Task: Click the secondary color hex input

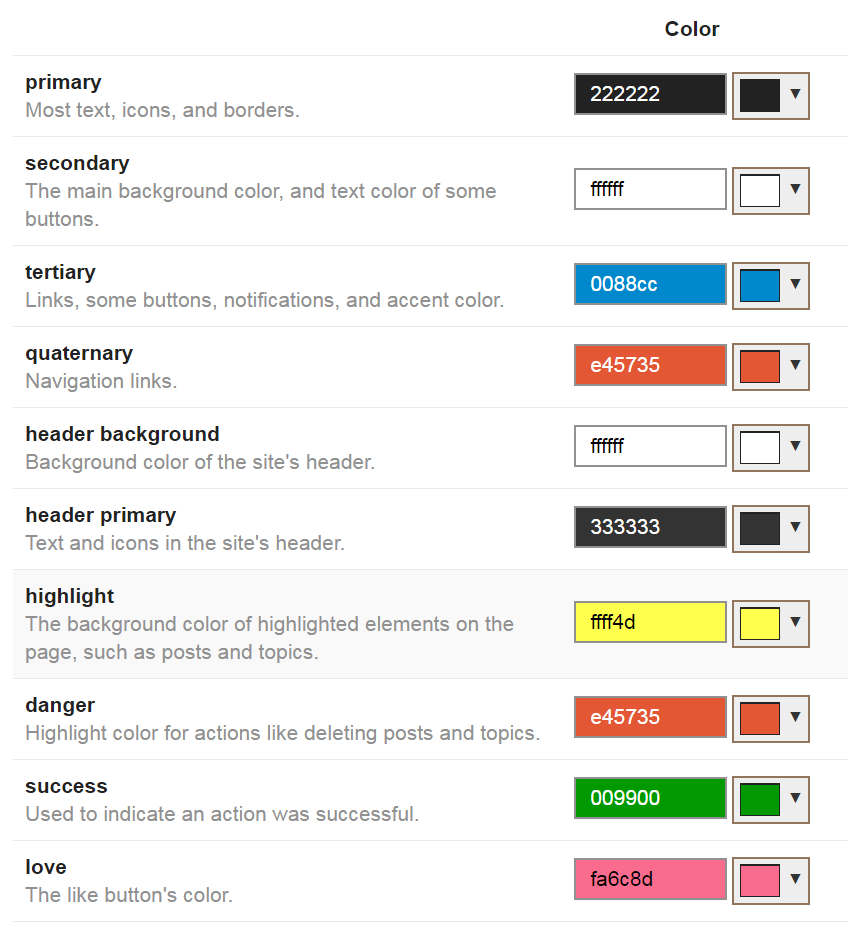Action: 650,190
